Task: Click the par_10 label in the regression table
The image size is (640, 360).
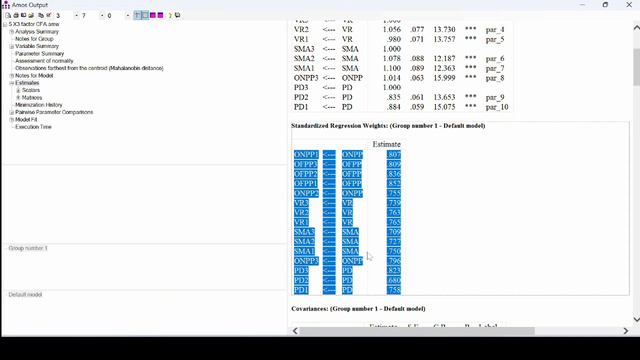Action: [x=497, y=107]
